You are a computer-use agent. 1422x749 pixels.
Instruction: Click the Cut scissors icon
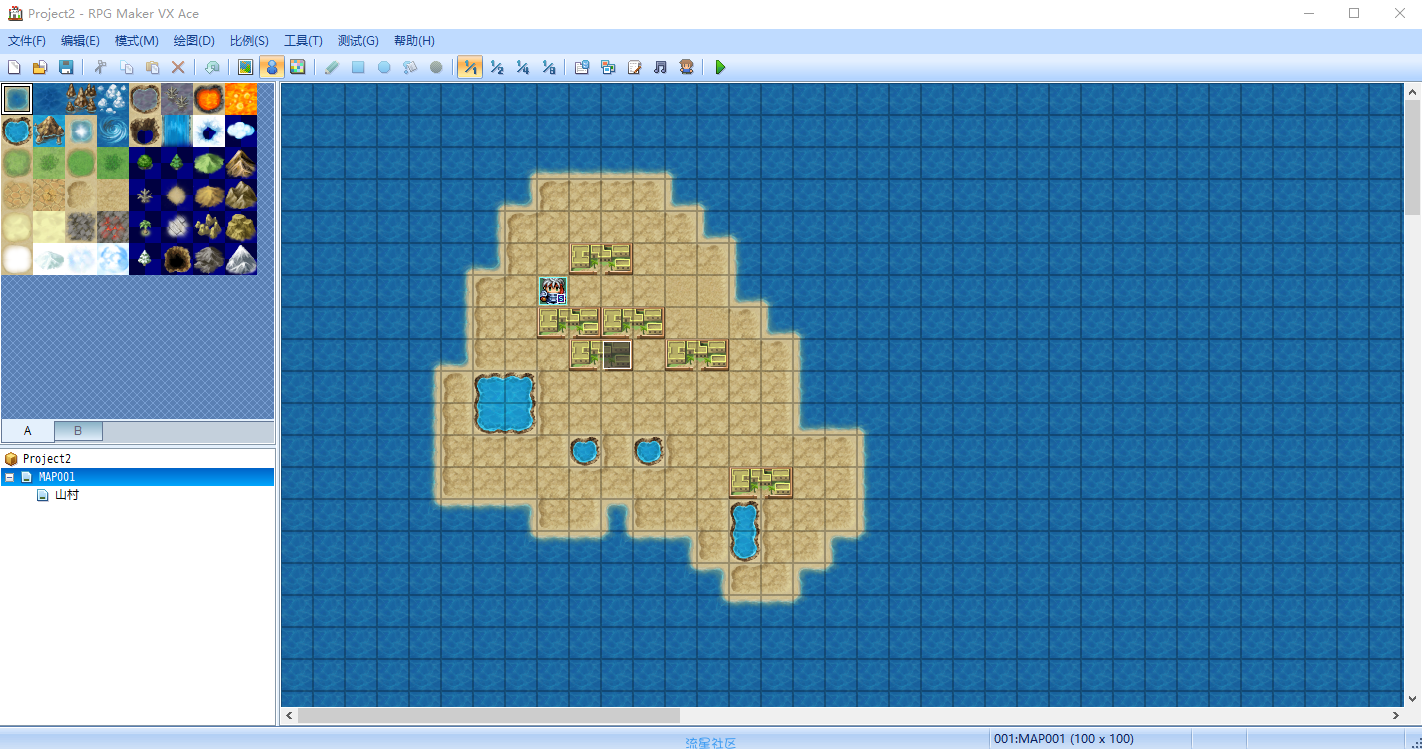[100, 67]
